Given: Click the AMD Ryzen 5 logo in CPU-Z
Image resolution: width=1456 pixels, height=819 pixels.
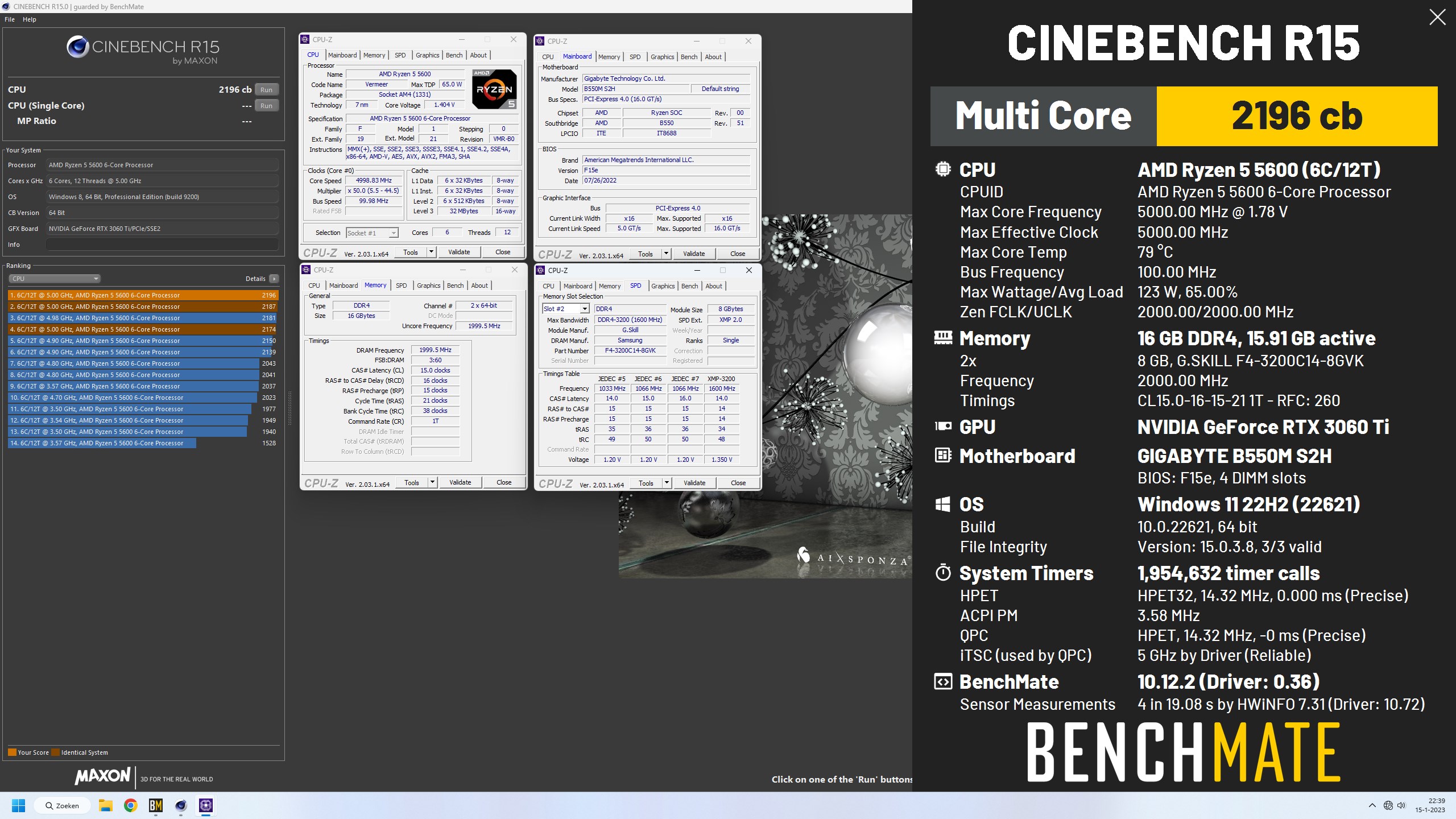Looking at the screenshot, I should (494, 89).
